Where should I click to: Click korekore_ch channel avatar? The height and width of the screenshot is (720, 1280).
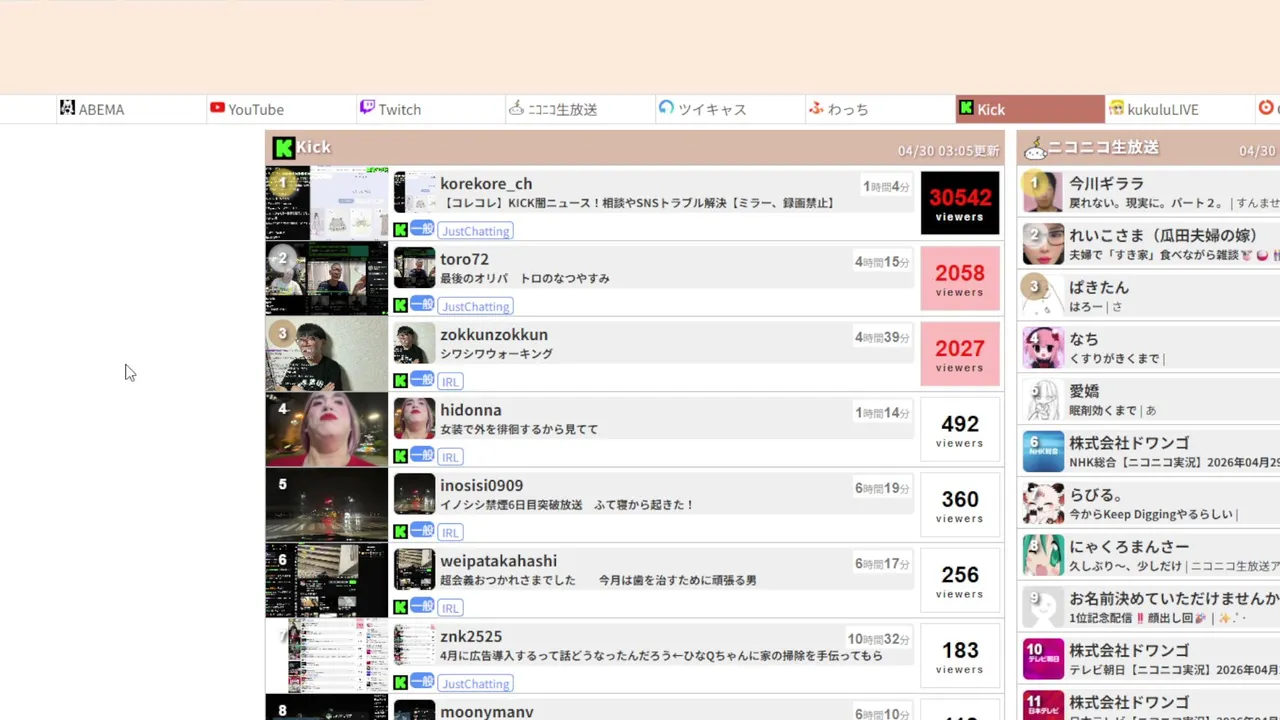pos(414,192)
